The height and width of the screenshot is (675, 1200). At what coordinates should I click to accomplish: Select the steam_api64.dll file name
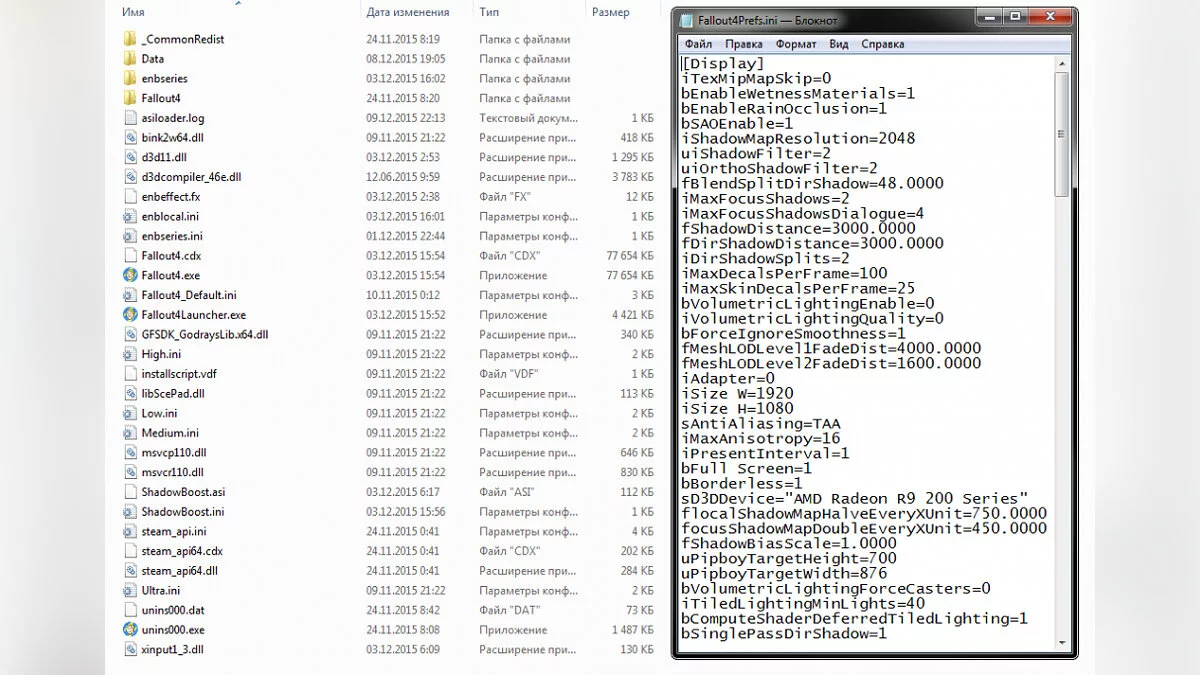coord(179,571)
